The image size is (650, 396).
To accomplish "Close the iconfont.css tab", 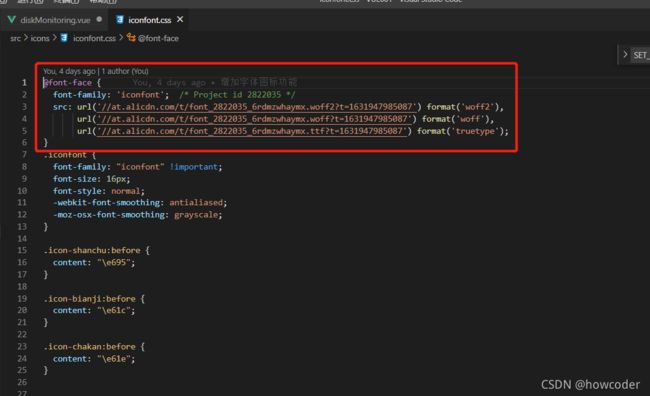I will coord(180,19).
